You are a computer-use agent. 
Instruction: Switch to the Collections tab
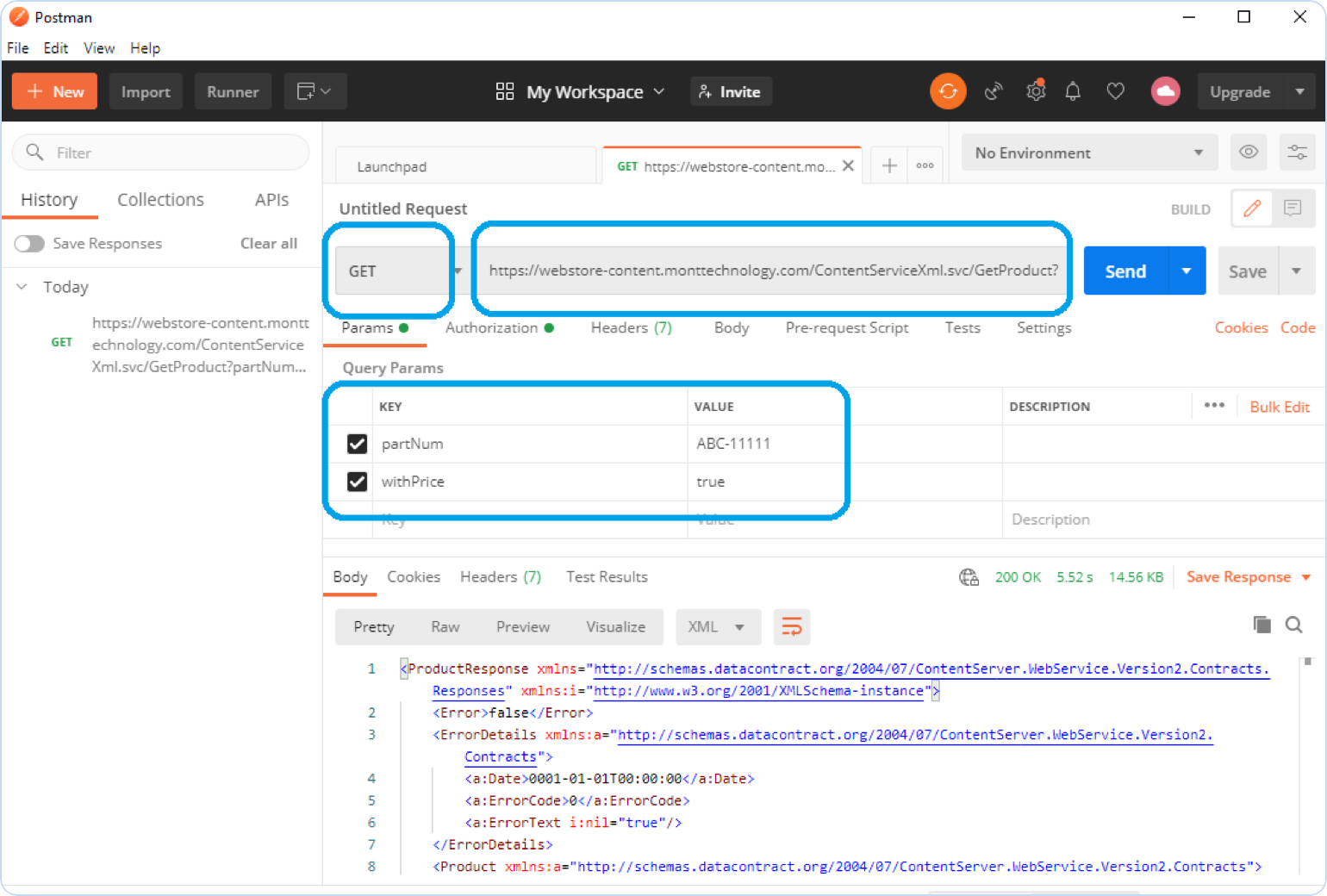pos(160,200)
